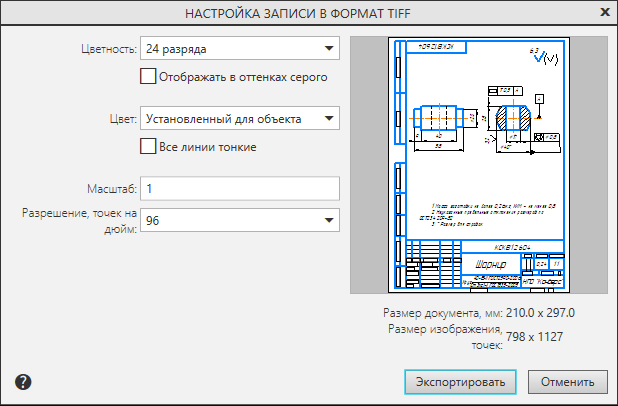The image size is (618, 406).
Task: Open the help question mark icon
Action: tap(24, 381)
